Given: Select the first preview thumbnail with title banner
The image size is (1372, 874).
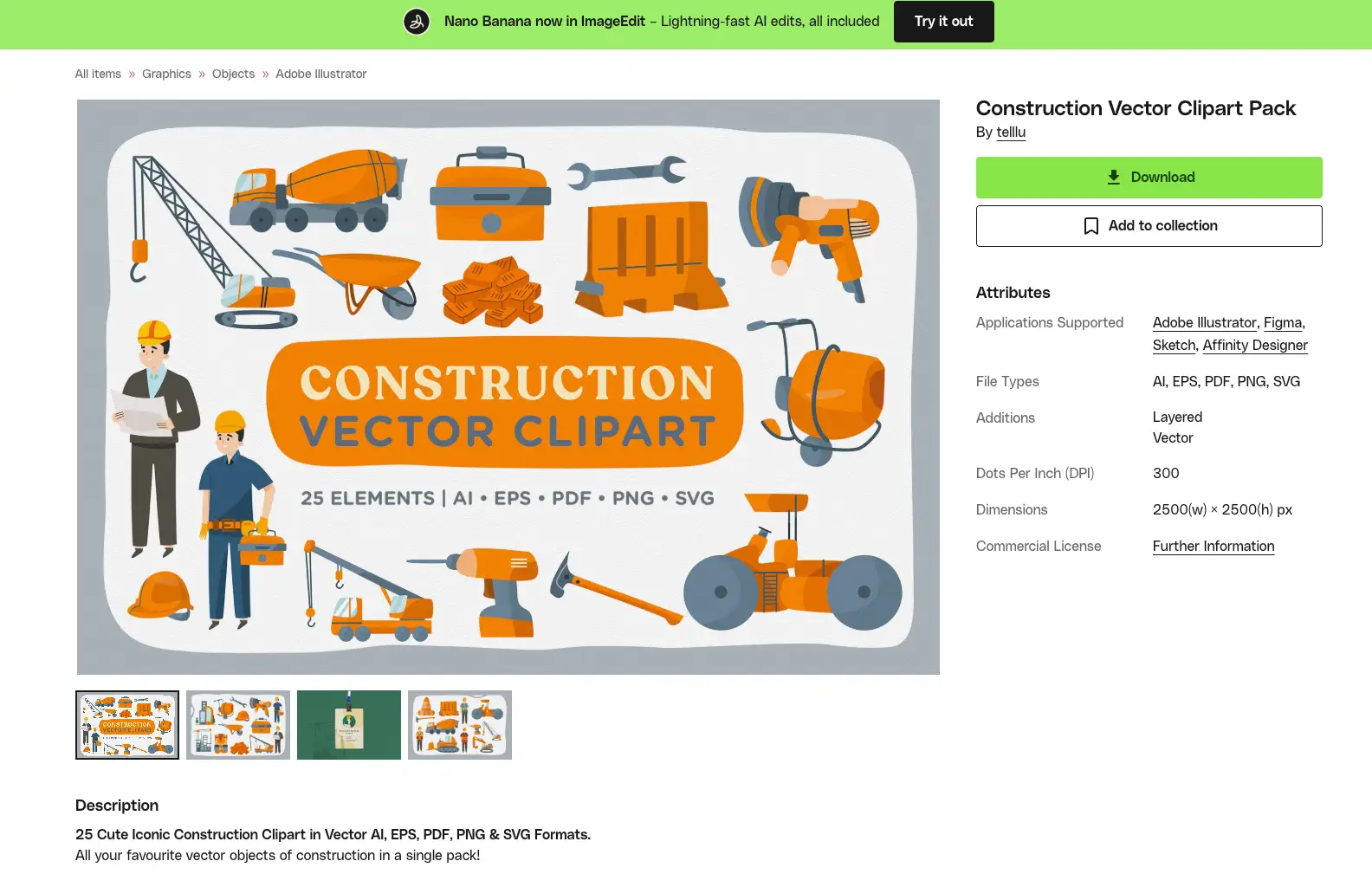Looking at the screenshot, I should tap(127, 725).
